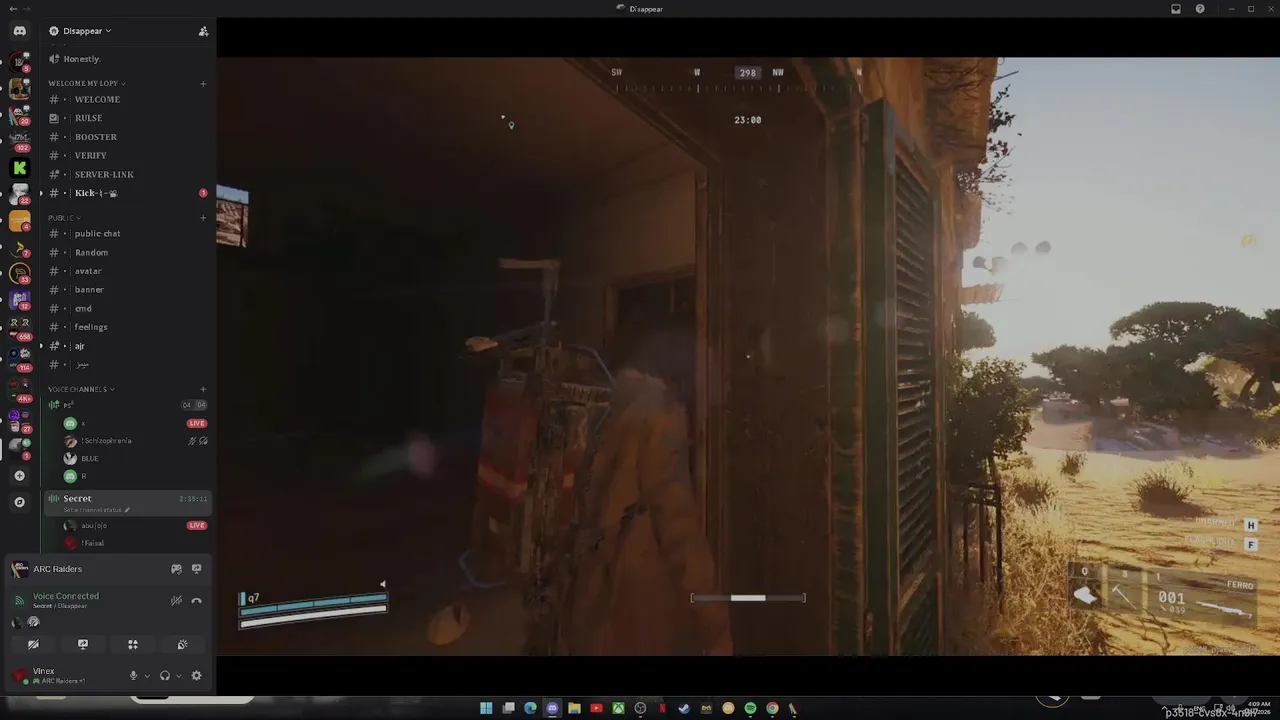Open the Kick server icon in sidebar
1280x720 pixels.
19,168
